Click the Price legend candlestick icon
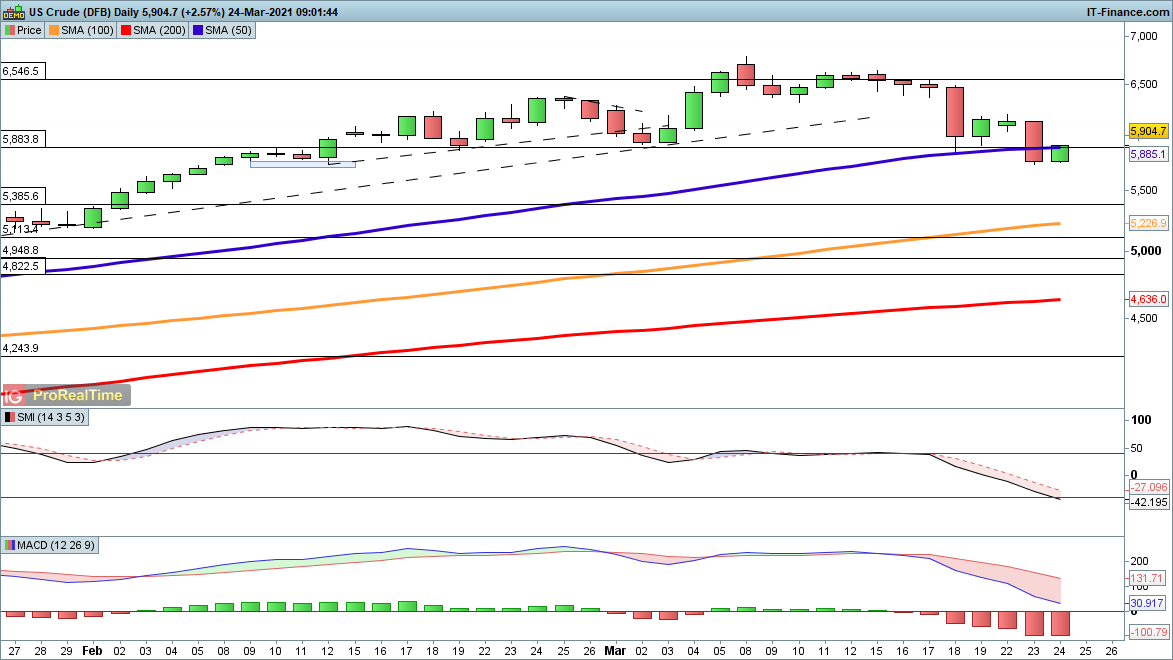The width and height of the screenshot is (1173, 660). click(10, 31)
